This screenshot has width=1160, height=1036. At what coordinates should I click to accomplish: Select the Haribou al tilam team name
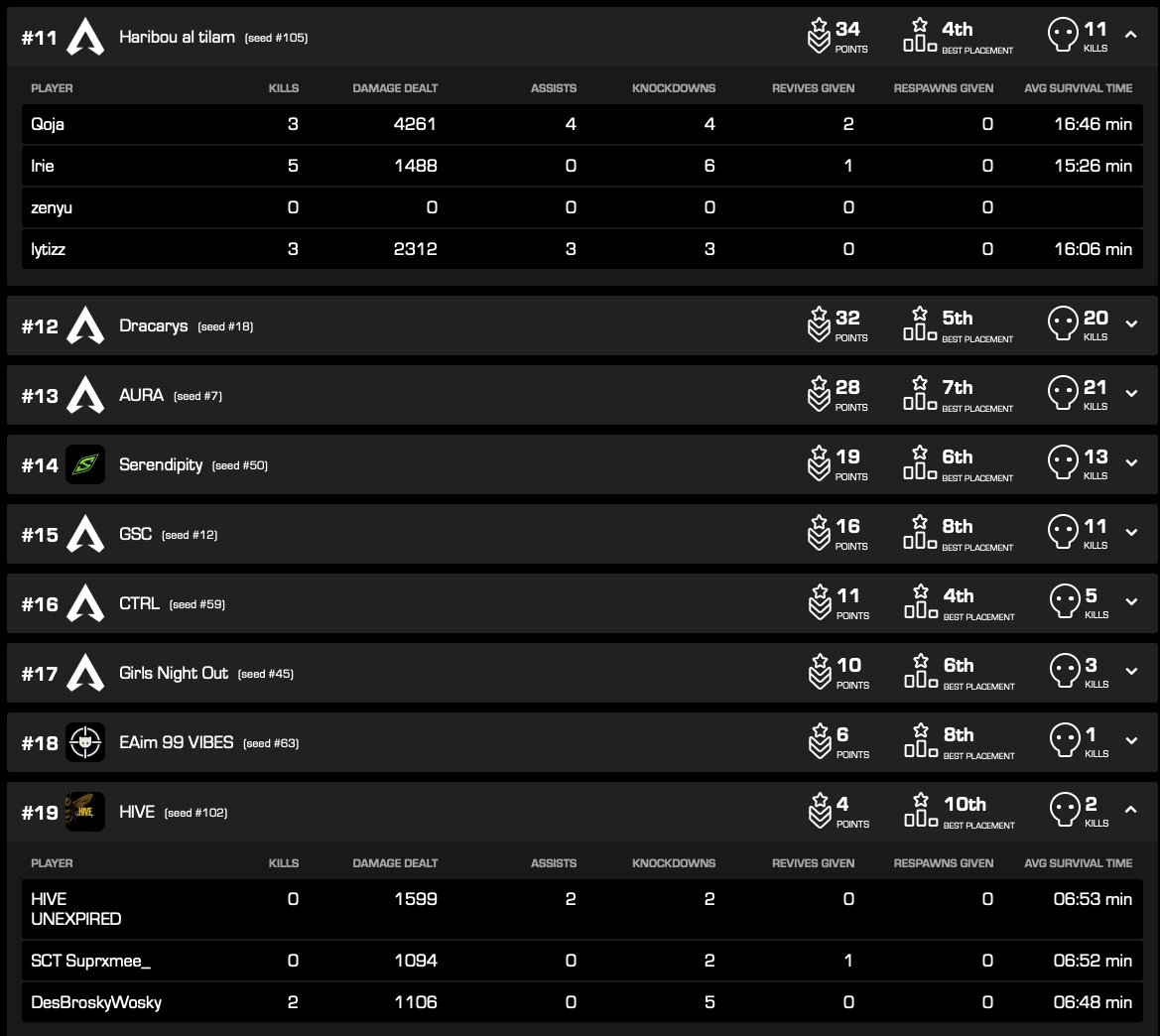tap(177, 37)
